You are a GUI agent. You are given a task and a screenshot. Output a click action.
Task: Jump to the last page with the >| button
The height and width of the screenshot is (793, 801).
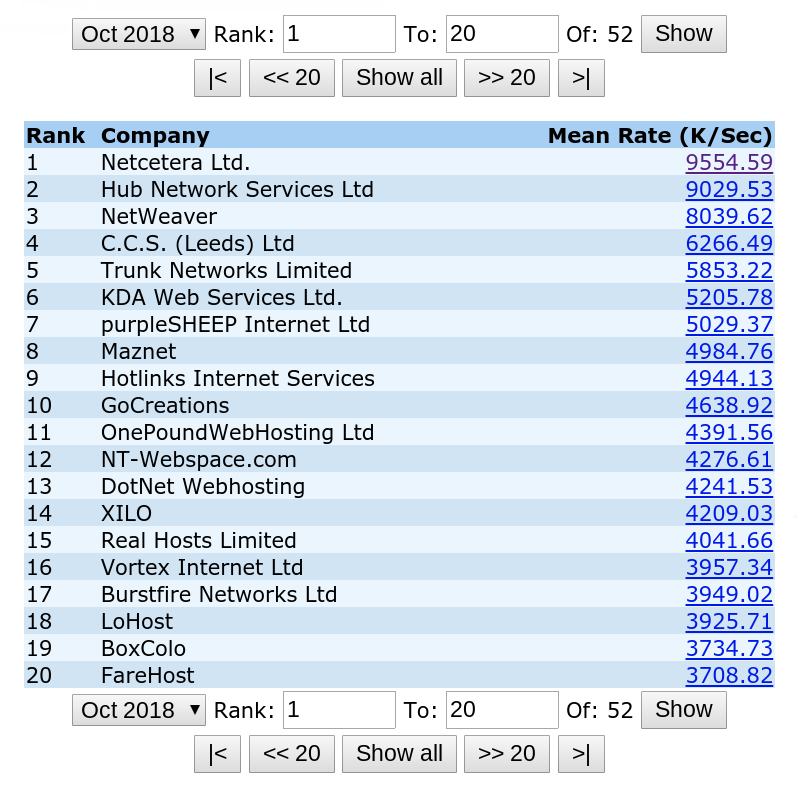(581, 77)
